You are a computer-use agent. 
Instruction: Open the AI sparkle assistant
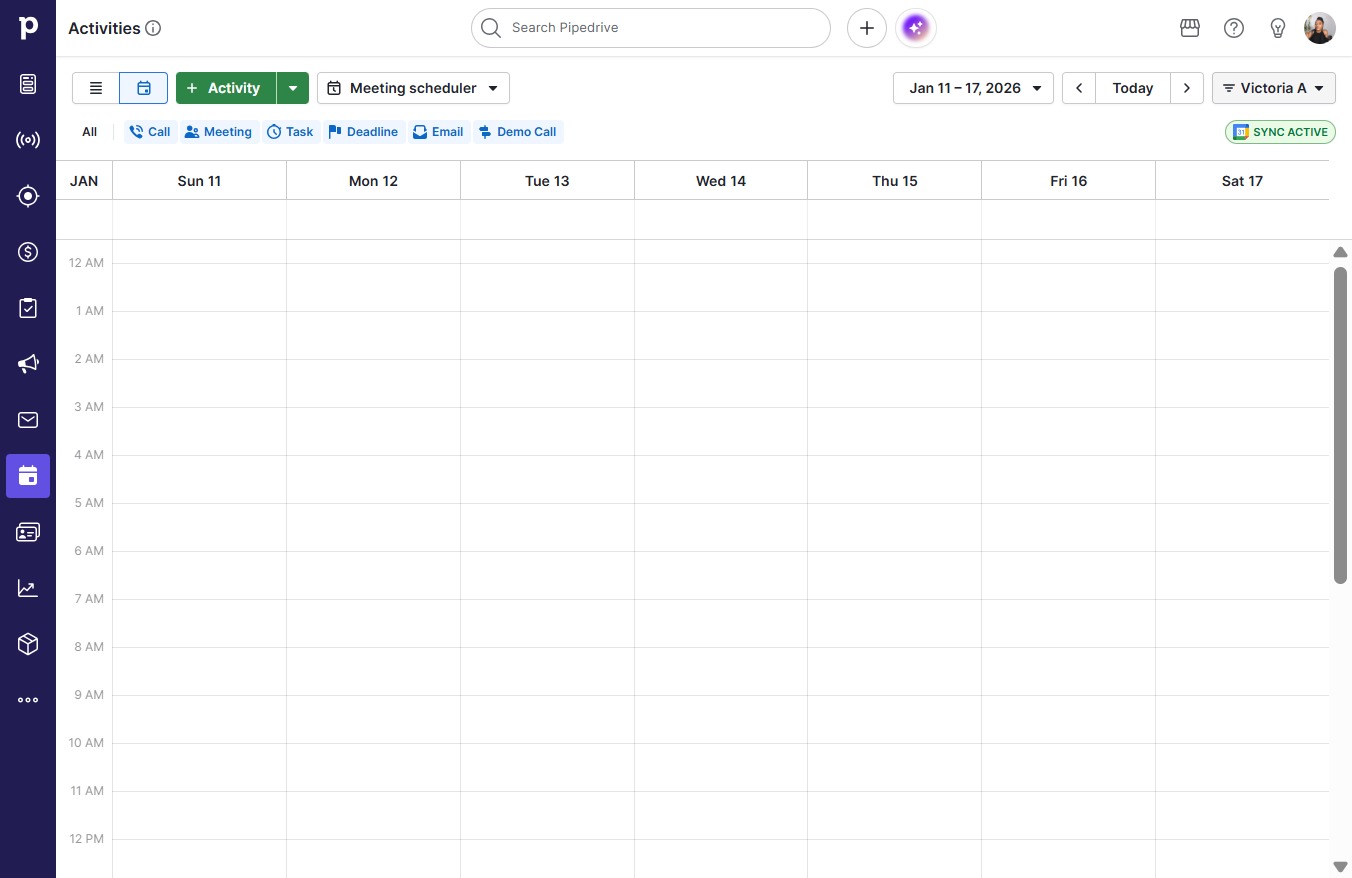coord(916,28)
